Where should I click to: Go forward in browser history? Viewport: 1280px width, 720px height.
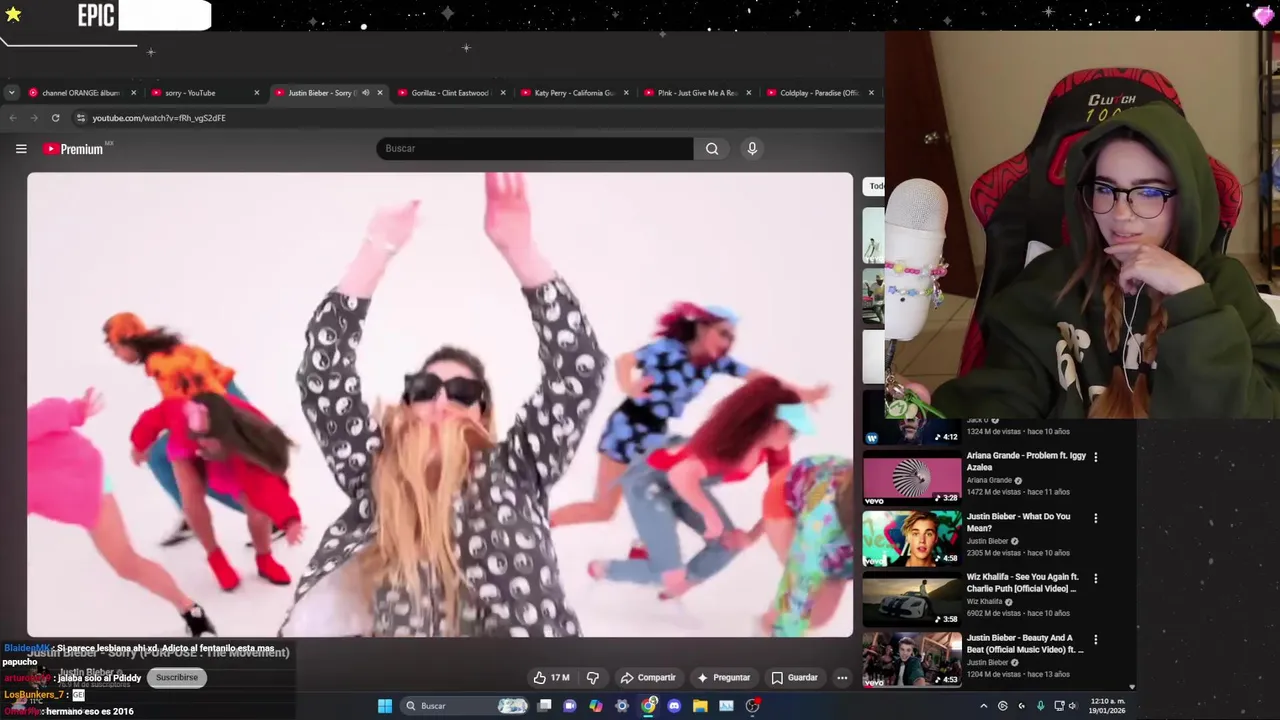[34, 118]
